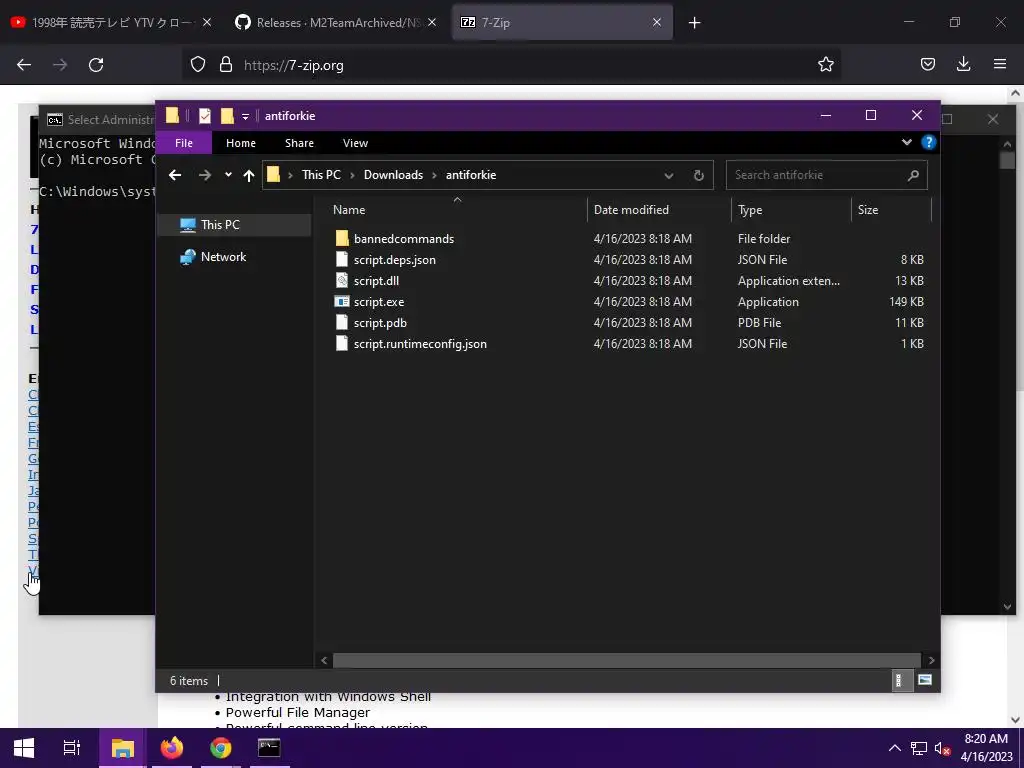
Task: Open the Firefox Downloads panel
Action: click(x=963, y=64)
